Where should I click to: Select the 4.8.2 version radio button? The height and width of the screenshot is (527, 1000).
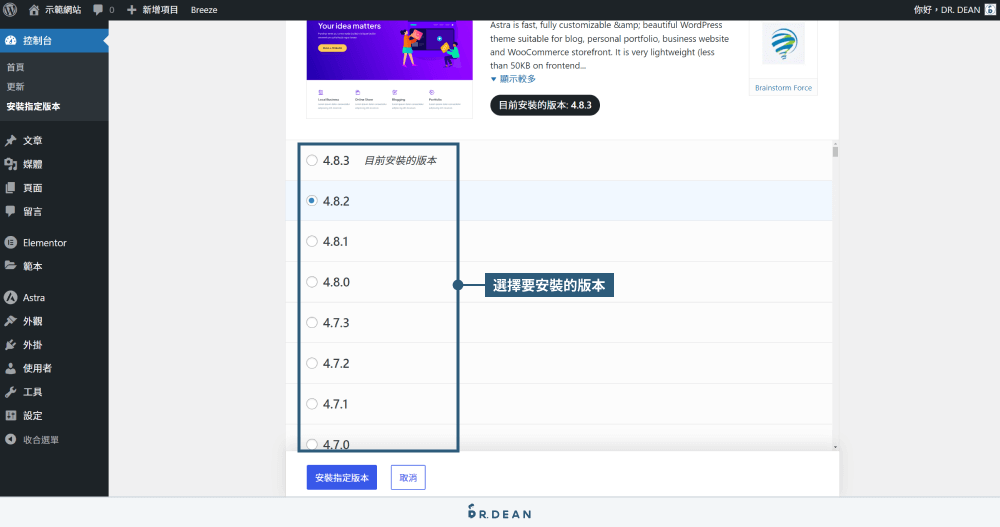pos(312,200)
